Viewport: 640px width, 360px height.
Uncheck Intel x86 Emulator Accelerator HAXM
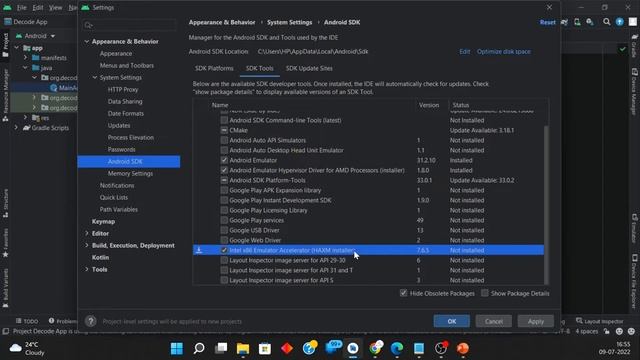point(224,250)
